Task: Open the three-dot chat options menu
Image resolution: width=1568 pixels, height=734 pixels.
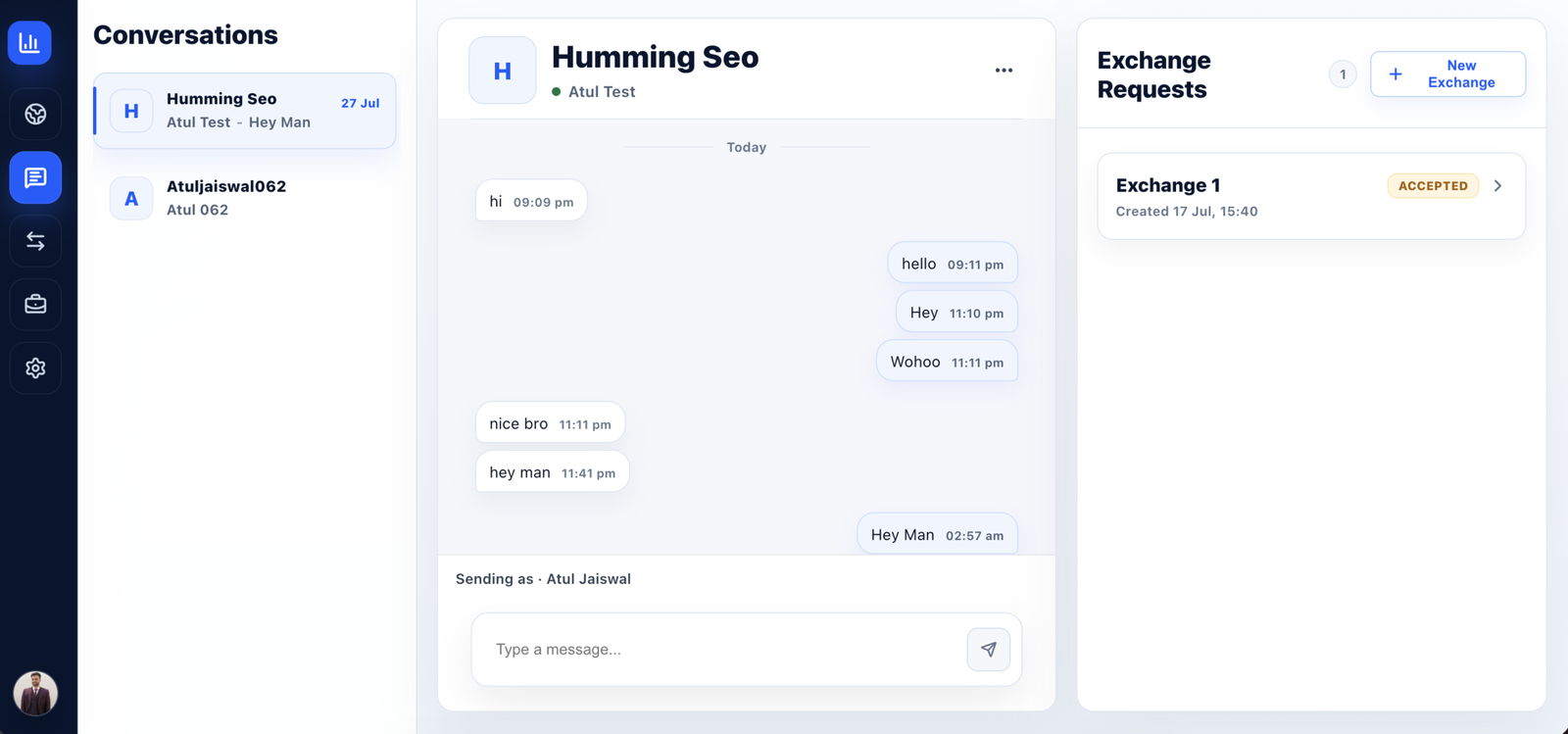Action: (1004, 71)
